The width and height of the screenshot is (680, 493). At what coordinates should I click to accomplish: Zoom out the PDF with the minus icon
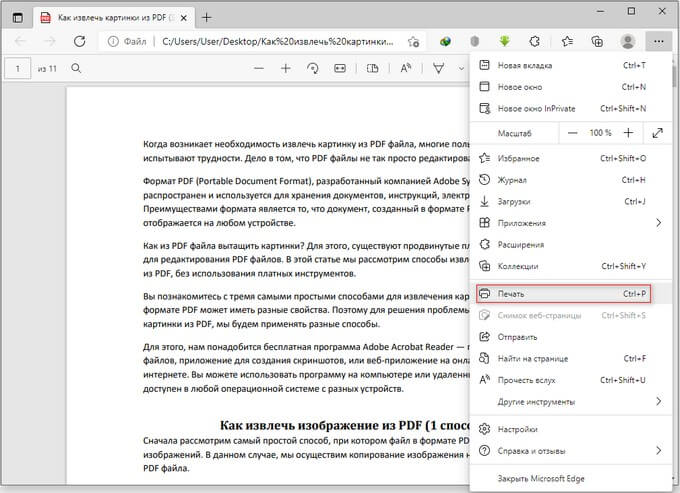coord(259,69)
